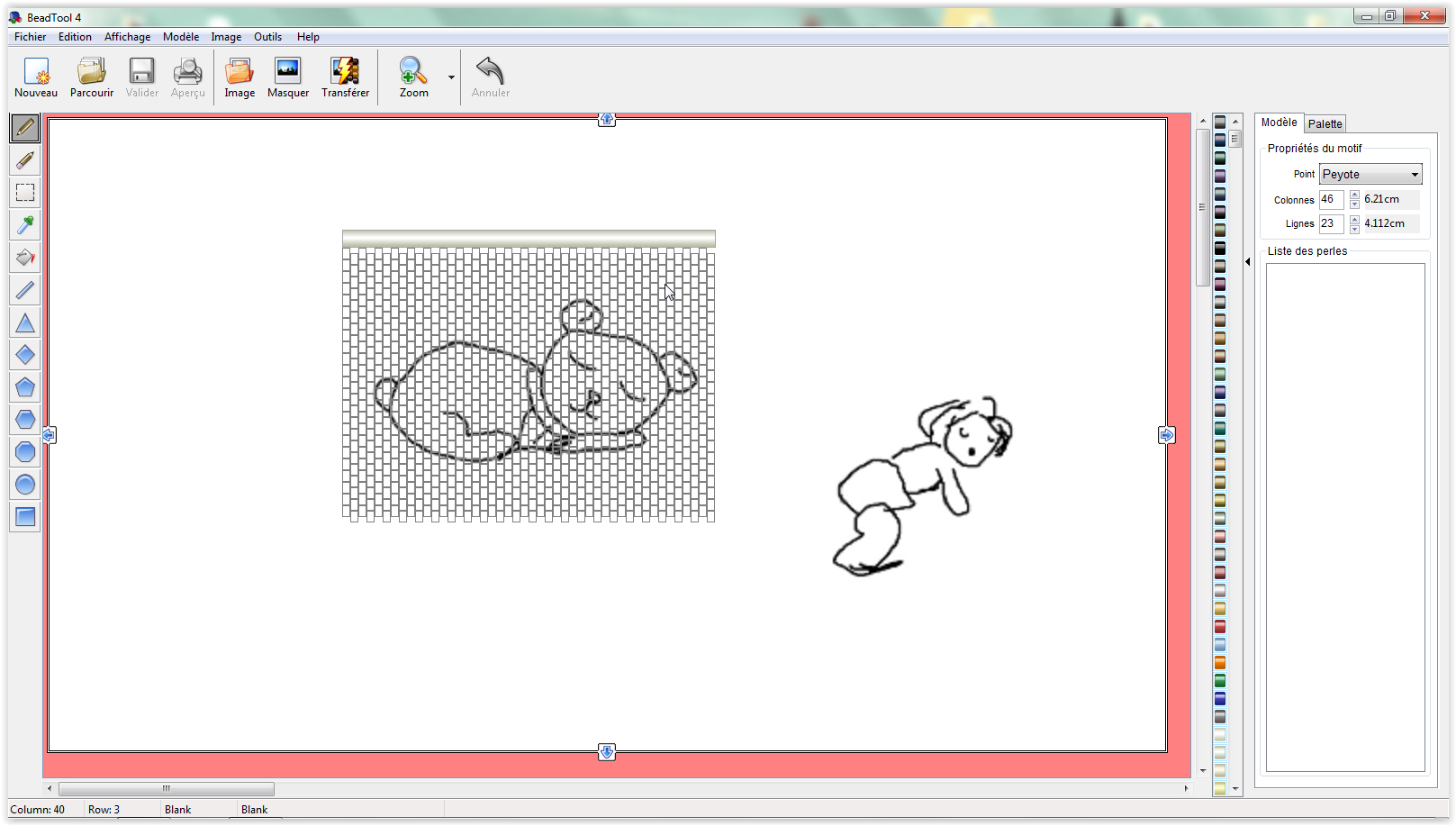Click the Transférer toolbar icon

tap(345, 77)
